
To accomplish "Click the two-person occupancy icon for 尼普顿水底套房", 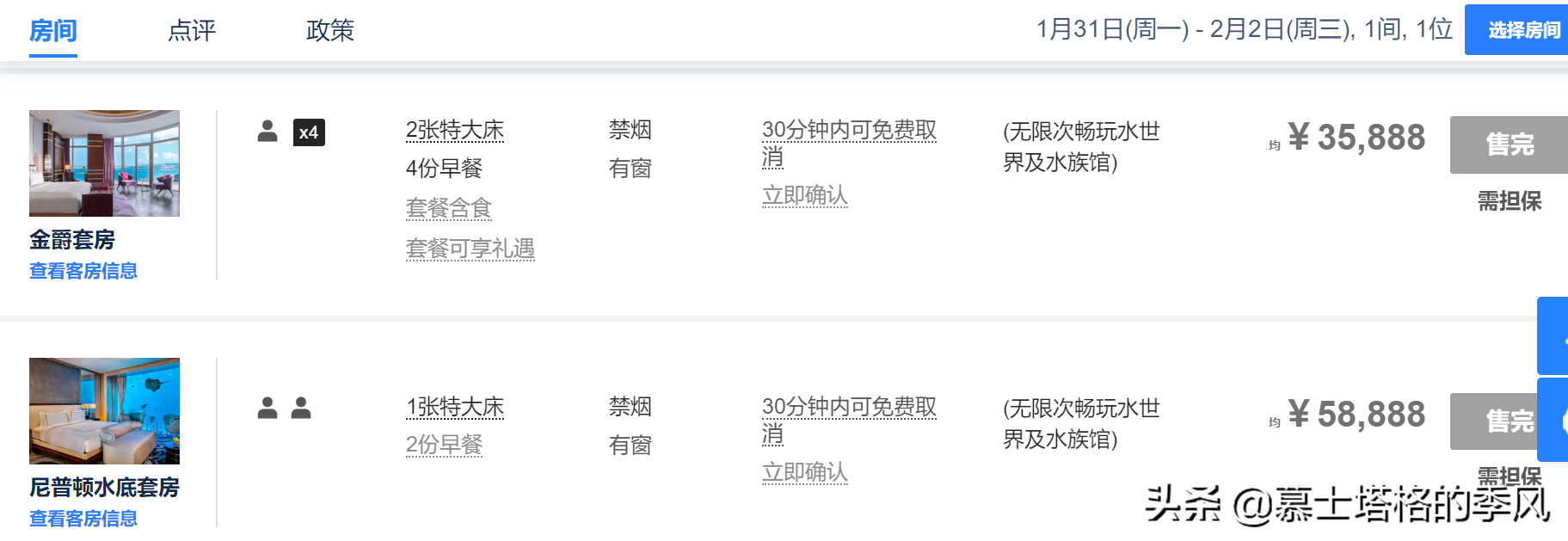I will click(x=285, y=408).
